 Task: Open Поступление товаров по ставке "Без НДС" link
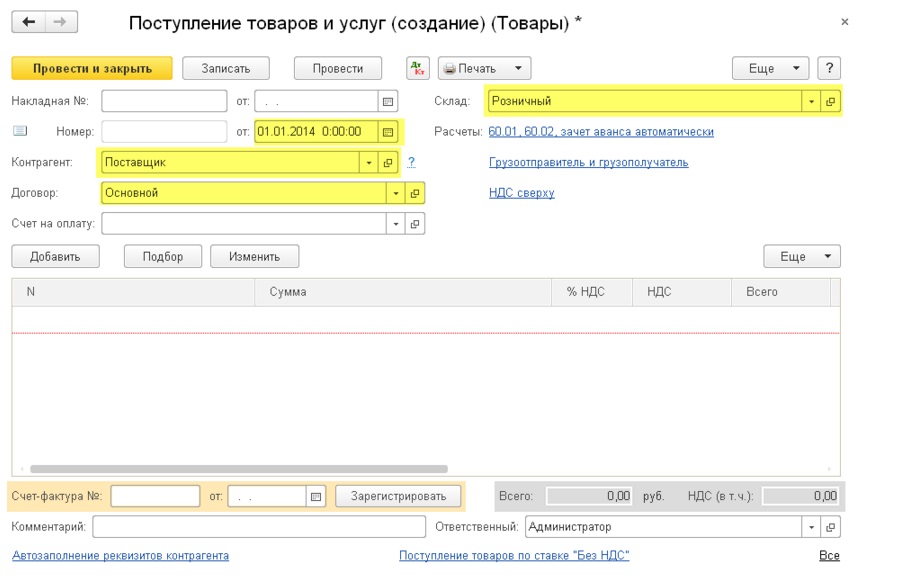coord(514,555)
